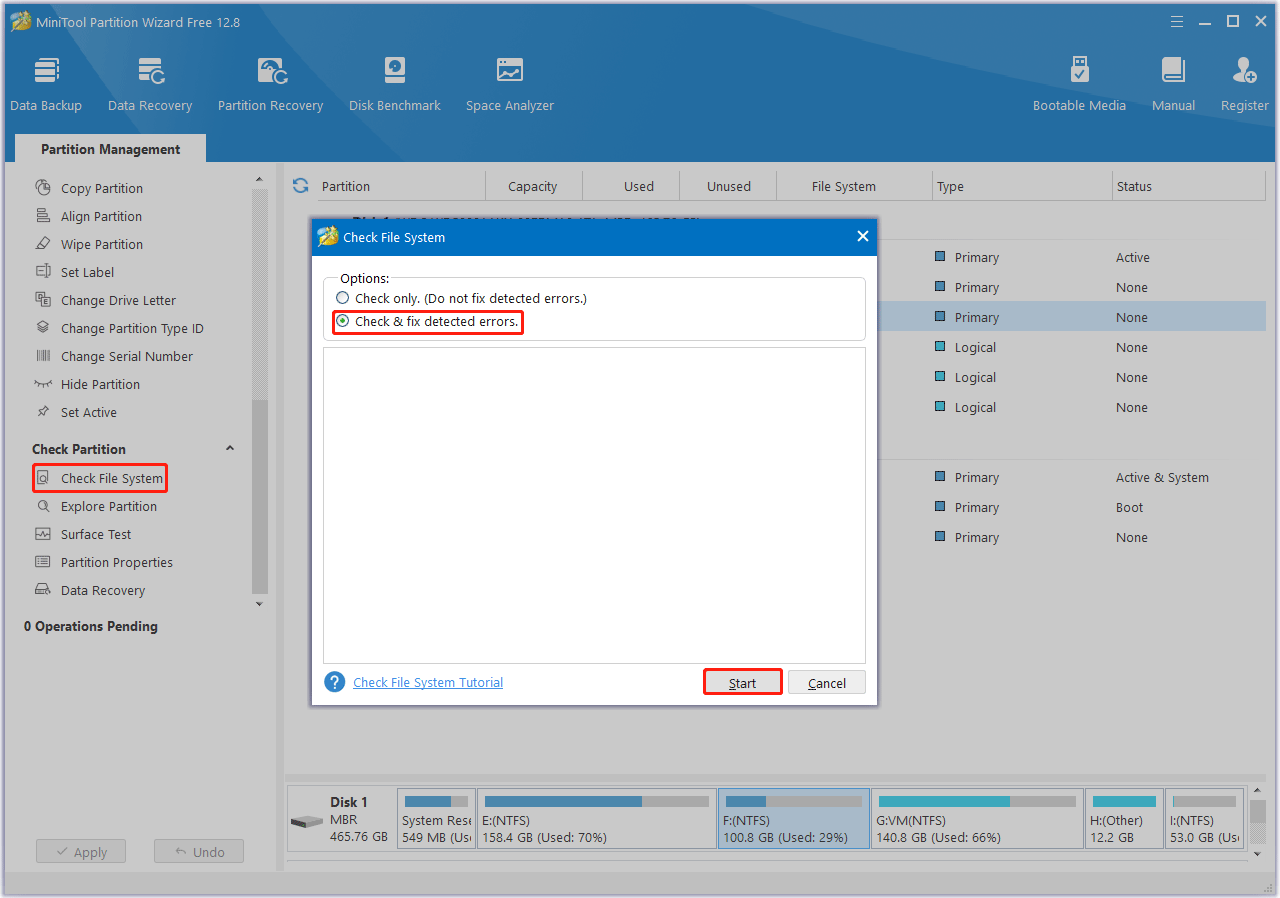Create Bootable Media
The image size is (1280, 898).
(1079, 82)
